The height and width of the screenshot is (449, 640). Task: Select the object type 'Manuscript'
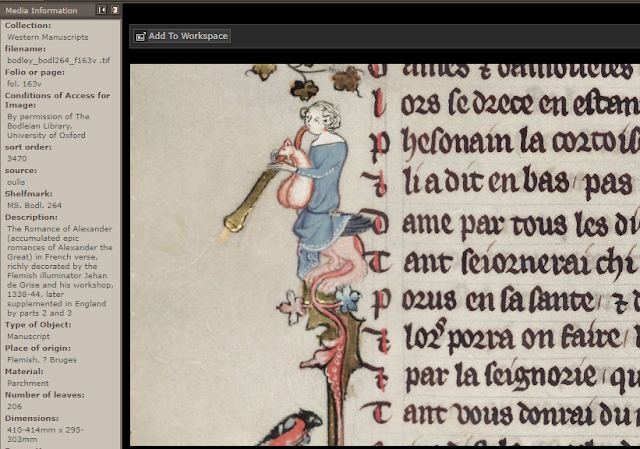tap(28, 336)
